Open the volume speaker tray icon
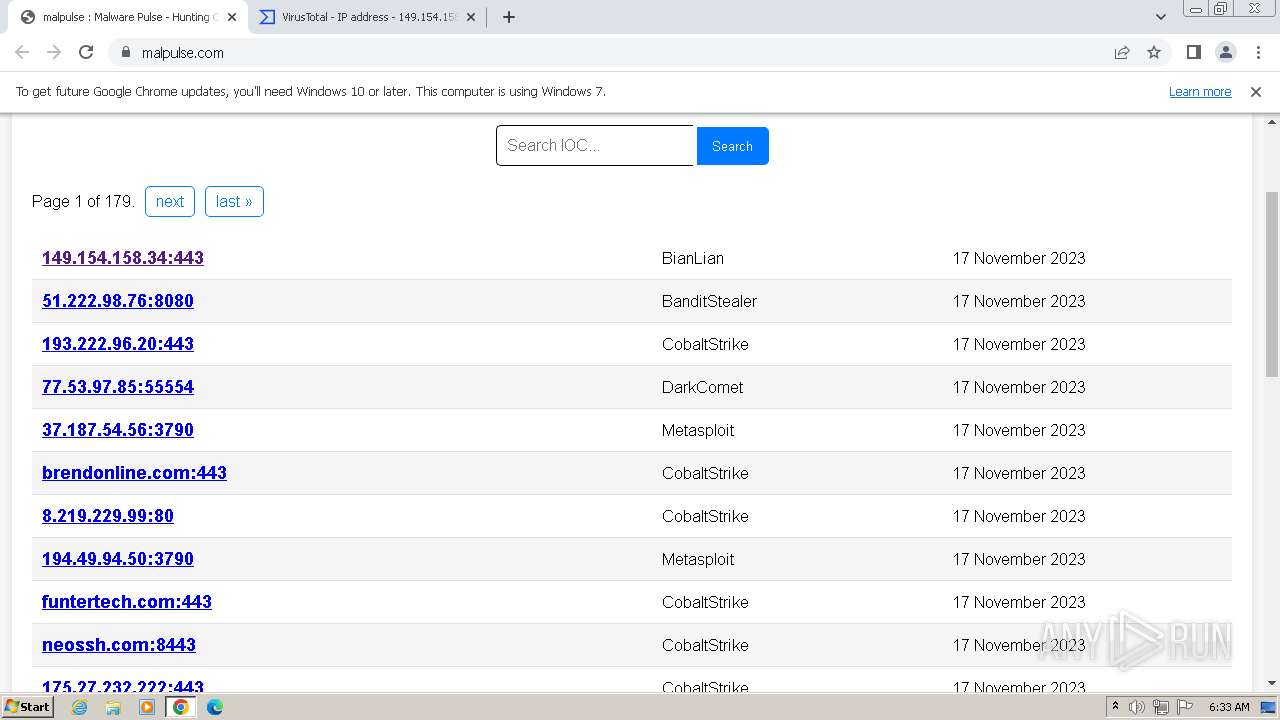The image size is (1280, 720). [1137, 707]
